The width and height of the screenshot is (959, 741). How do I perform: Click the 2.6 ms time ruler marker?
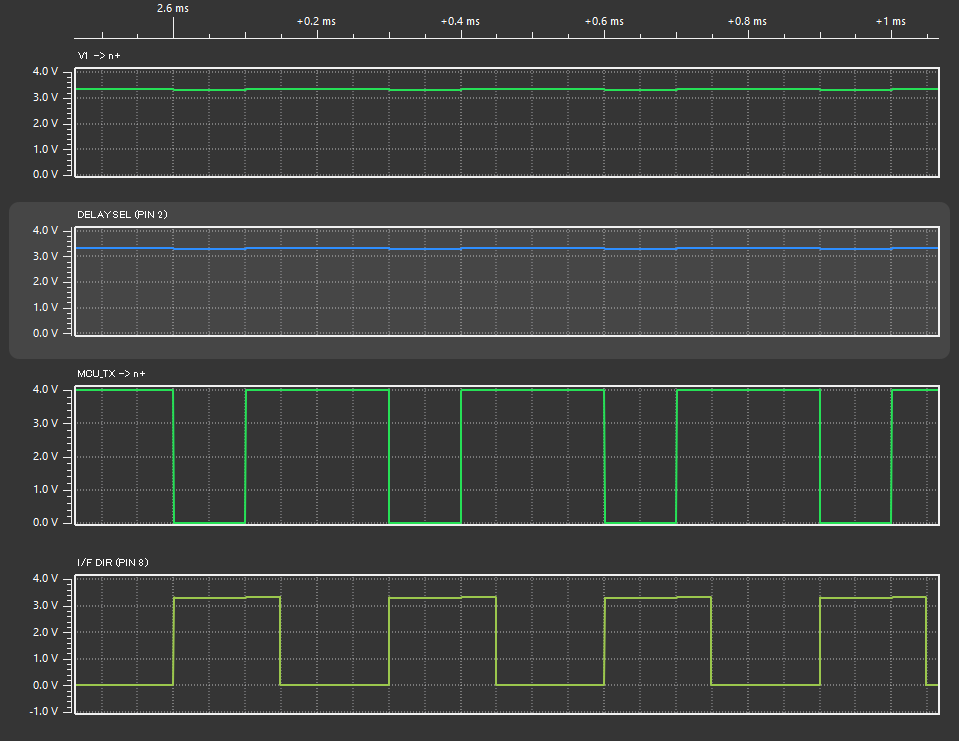[173, 8]
